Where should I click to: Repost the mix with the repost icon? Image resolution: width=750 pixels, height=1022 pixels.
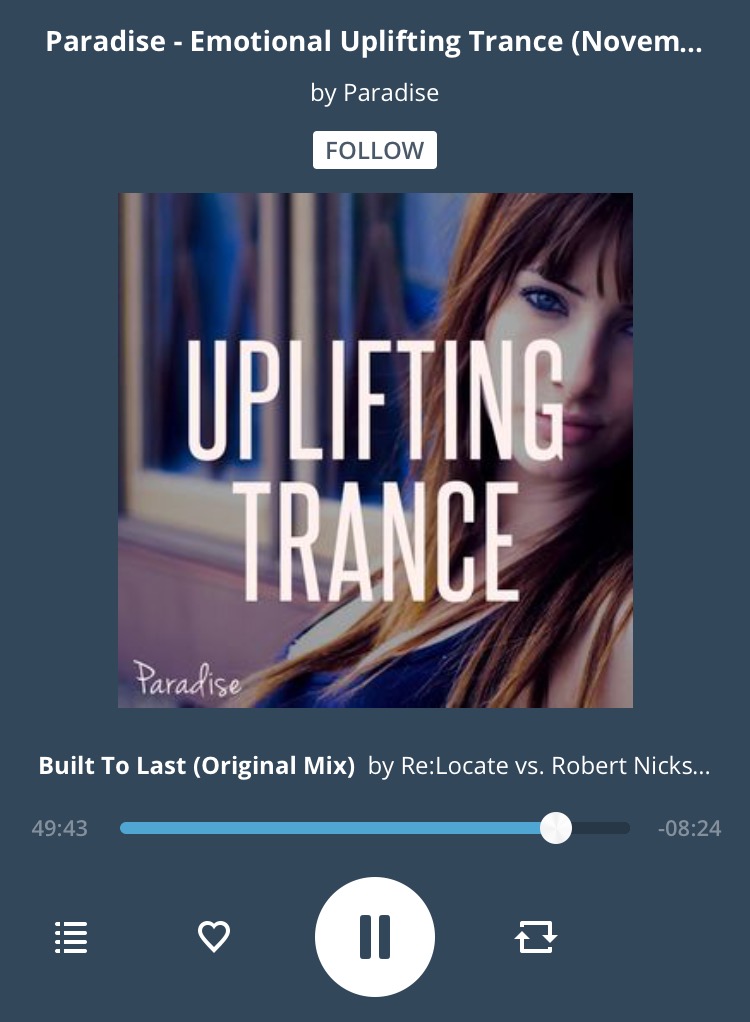(x=536, y=937)
